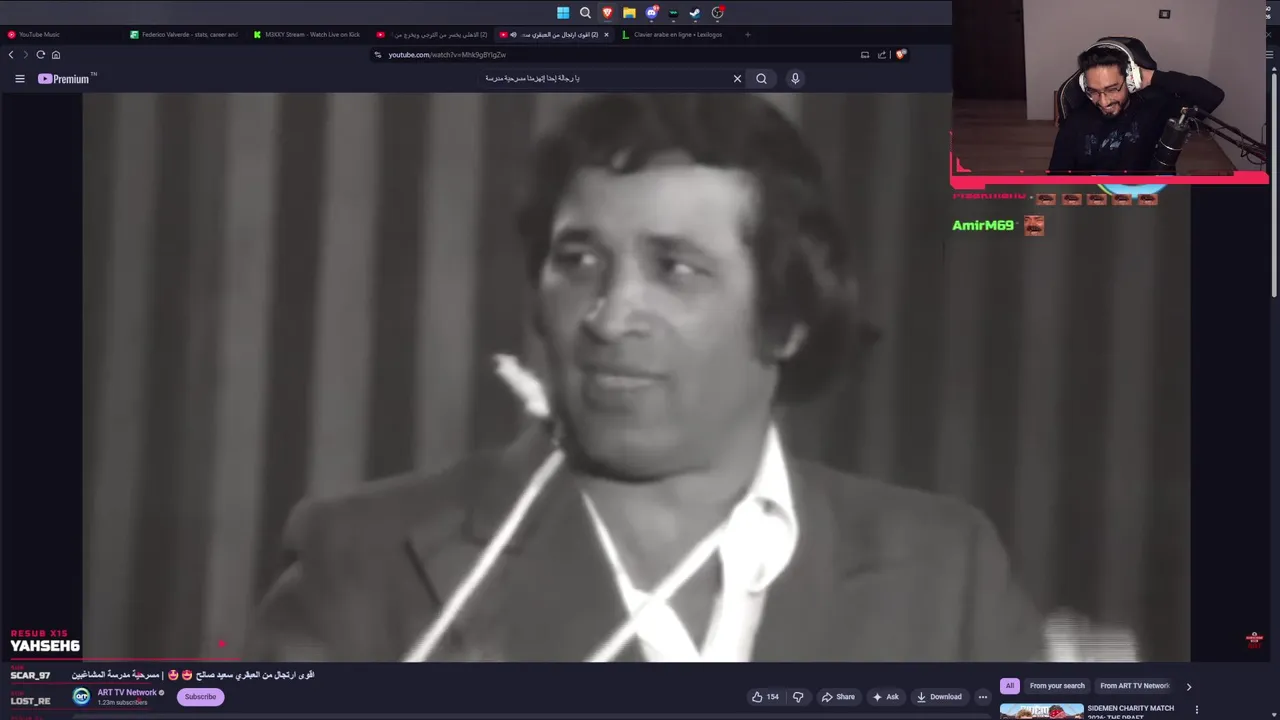Open the ART TV Network channel avatar
This screenshot has height=720, width=1280.
tap(81, 697)
